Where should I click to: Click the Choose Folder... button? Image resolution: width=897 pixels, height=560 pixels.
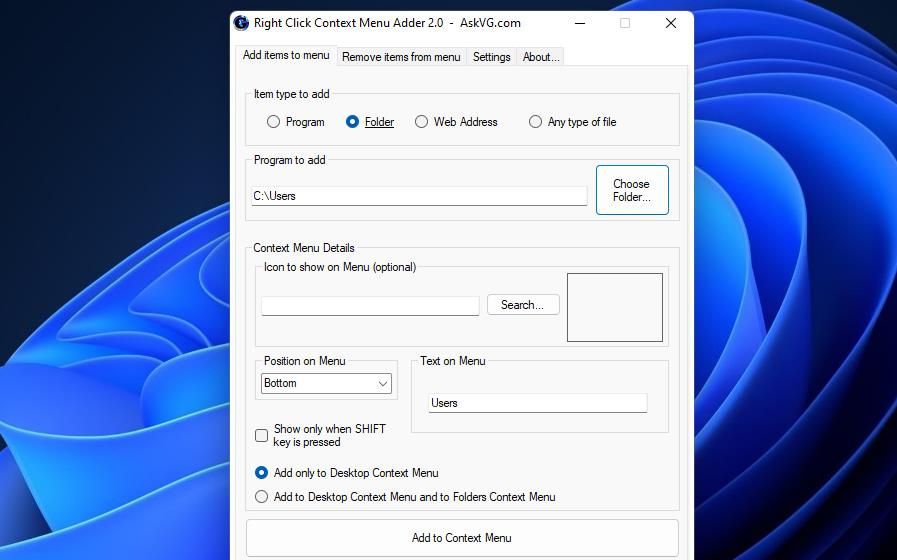(x=632, y=190)
